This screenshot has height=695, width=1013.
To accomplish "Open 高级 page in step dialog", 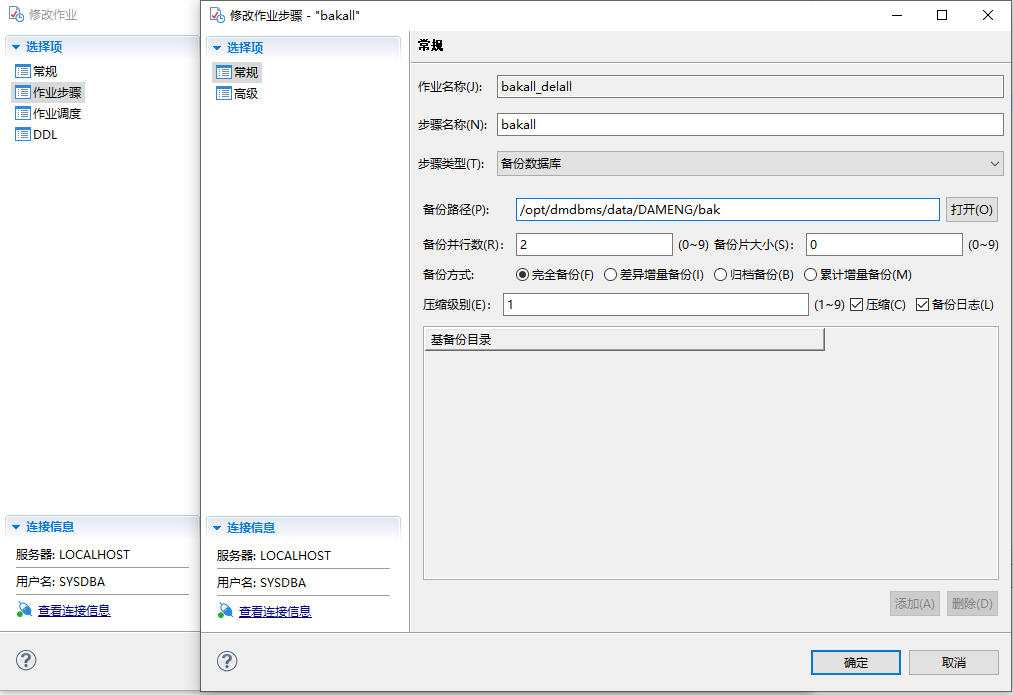I will [x=245, y=93].
